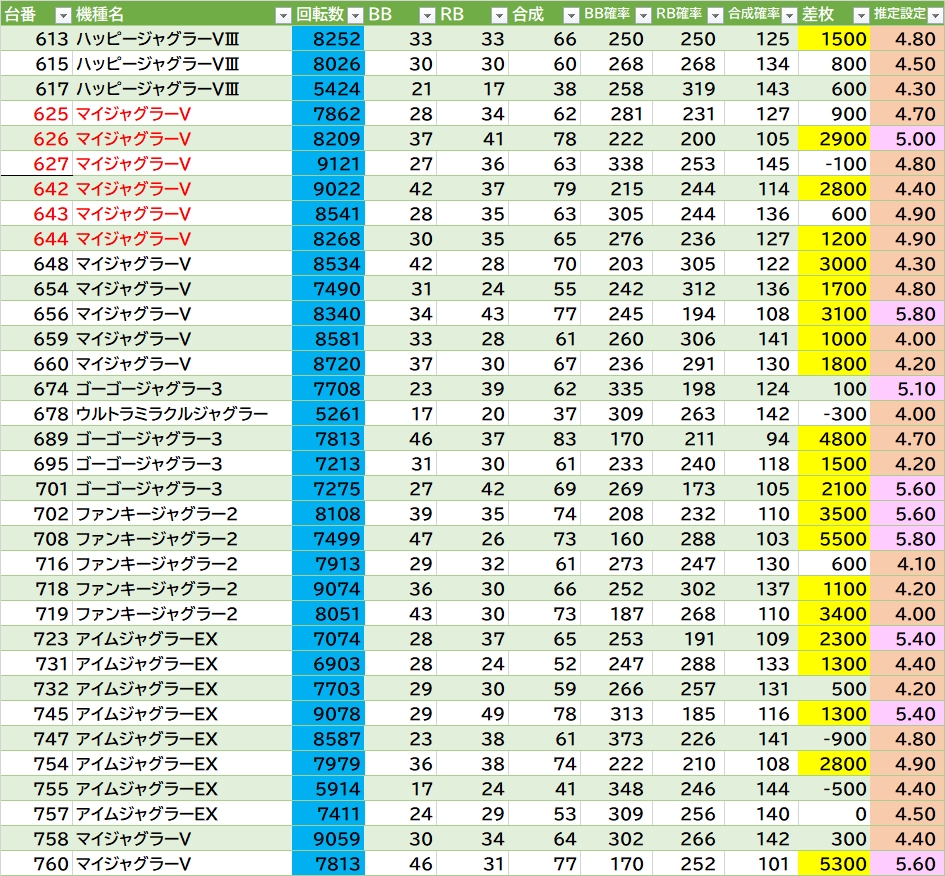Image resolution: width=945 pixels, height=876 pixels.
Task: Open the 推定設定 column filter dropdown
Action: 935,16
